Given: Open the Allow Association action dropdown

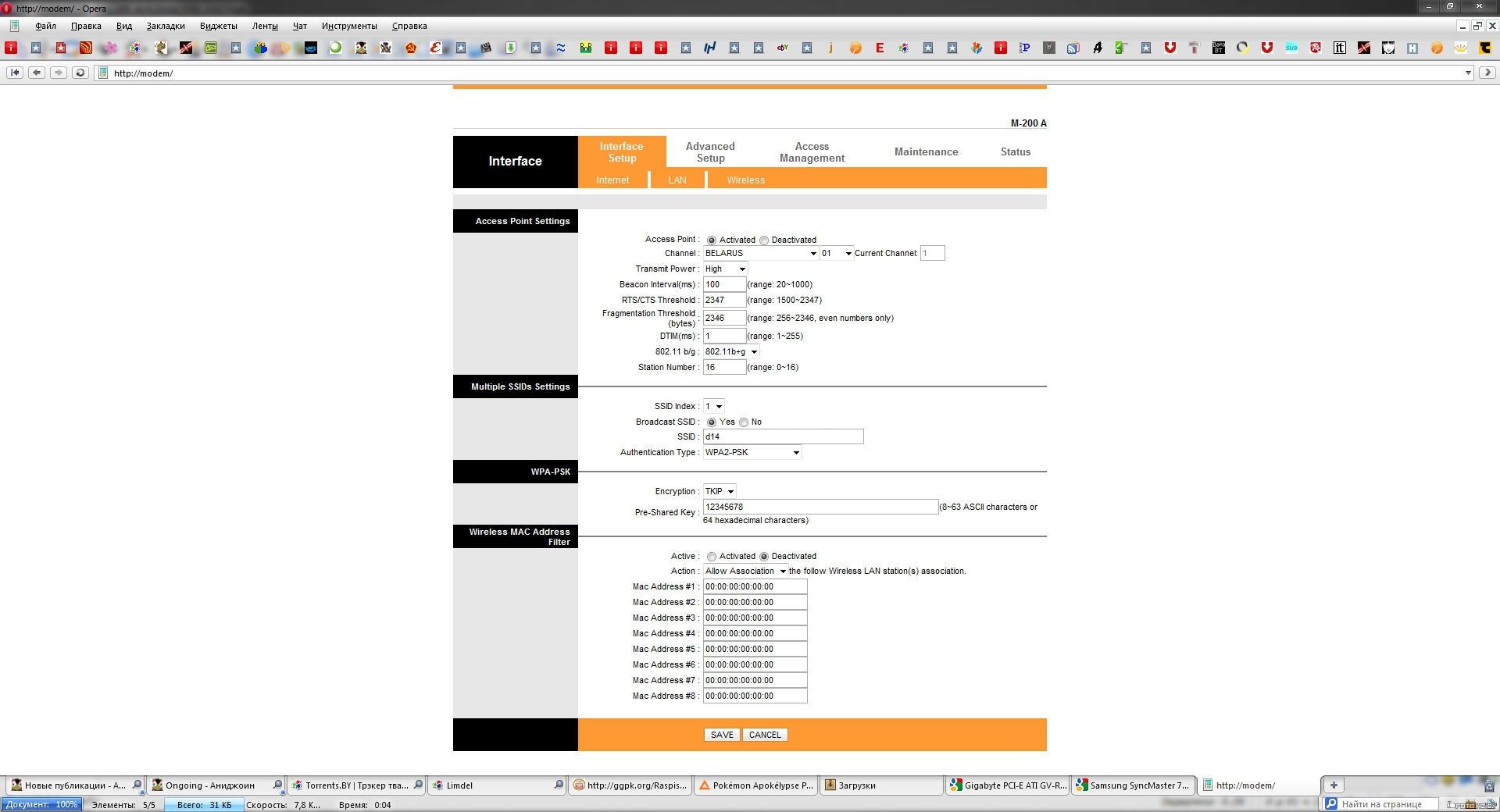Looking at the screenshot, I should (x=745, y=571).
